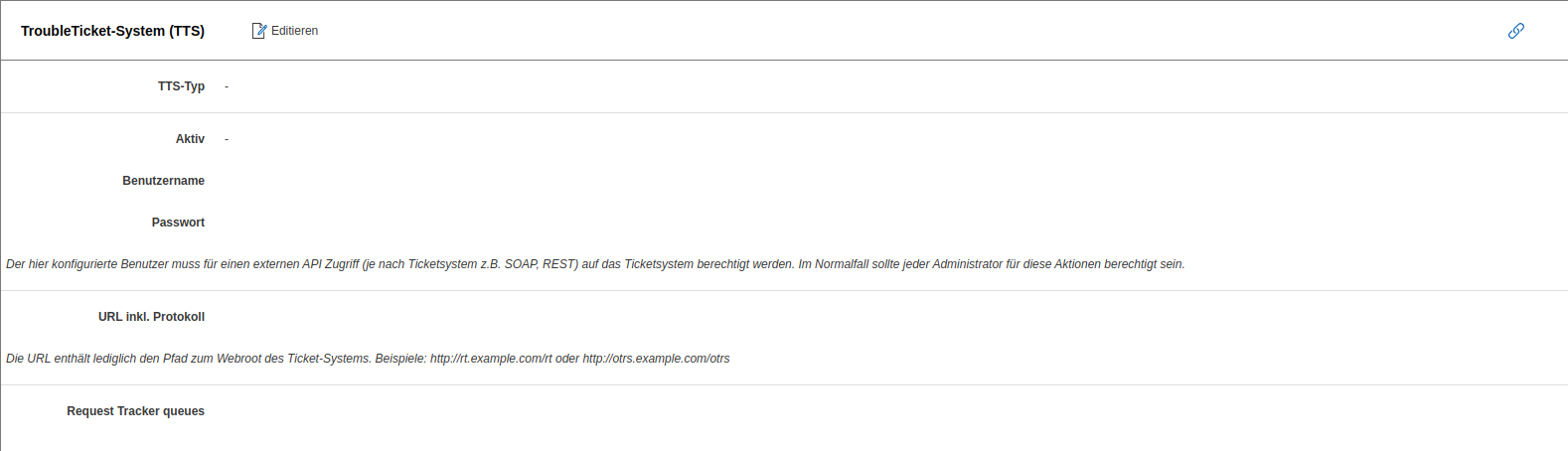
Task: Click the Editieren pencil icon
Action: 259,31
